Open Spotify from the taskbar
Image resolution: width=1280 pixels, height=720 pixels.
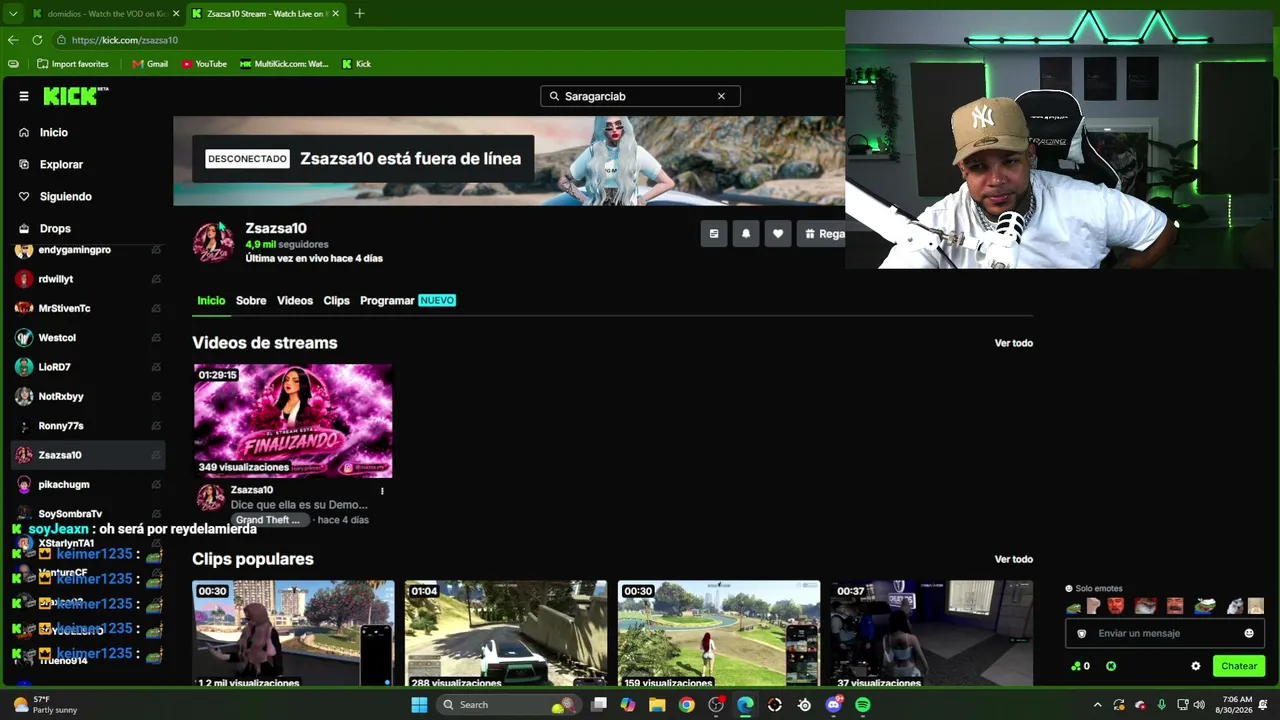click(862, 705)
